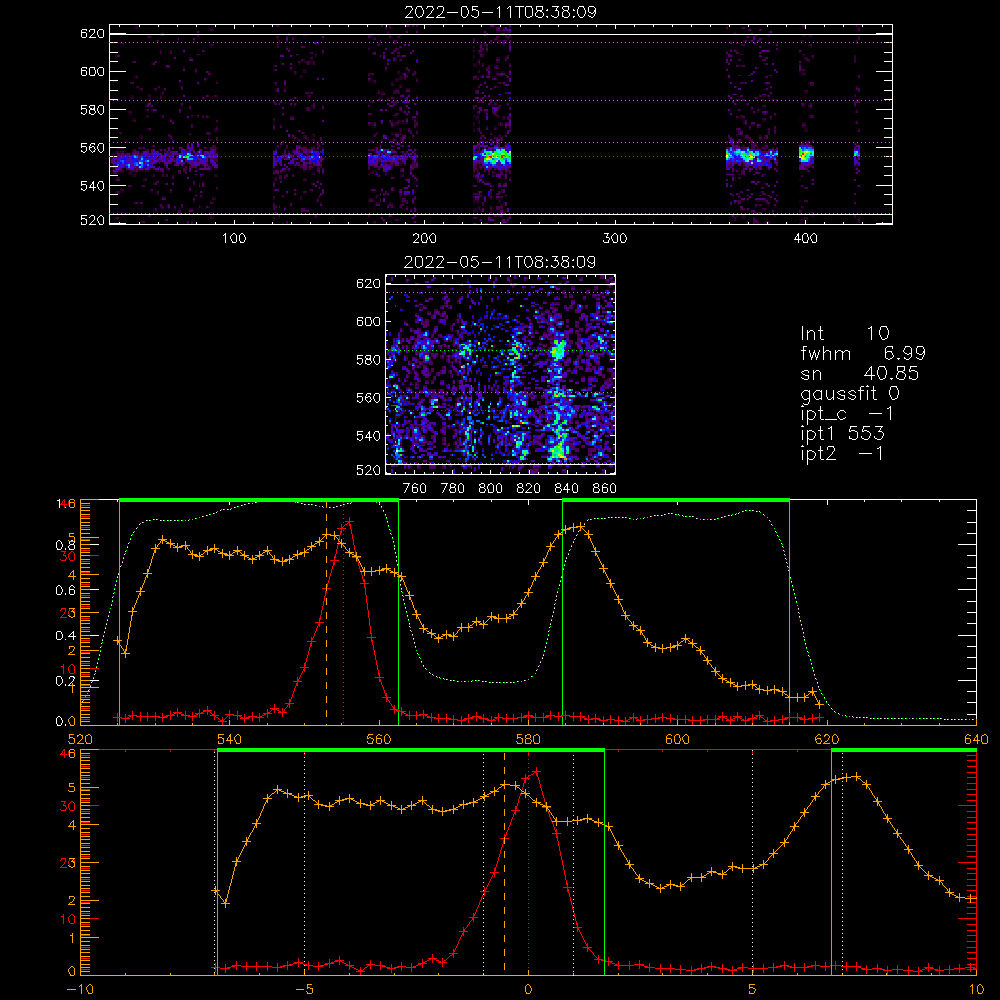Click the red peak apex in the bottom profile plot
This screenshot has height=1000, width=1000.
pos(536,771)
